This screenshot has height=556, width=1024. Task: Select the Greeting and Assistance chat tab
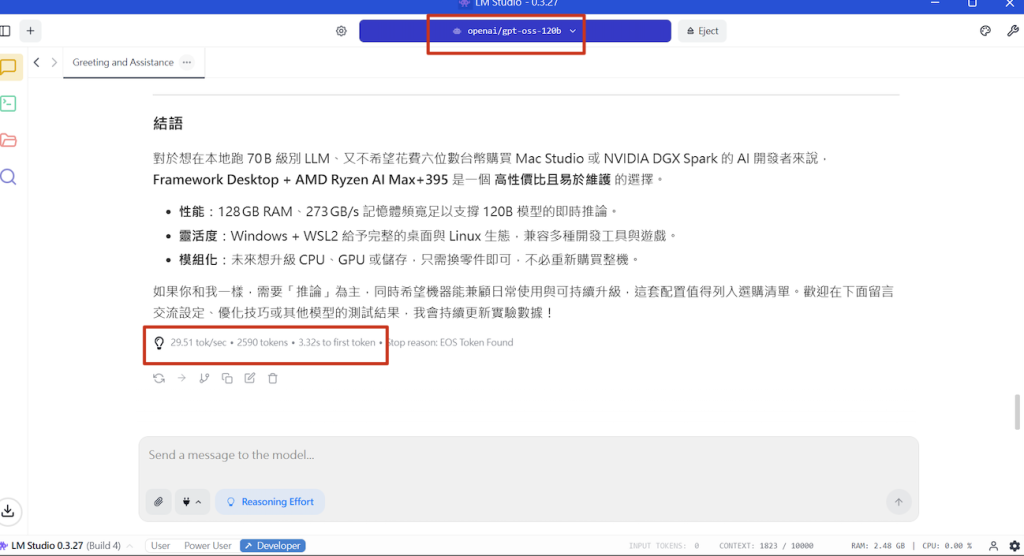[123, 62]
